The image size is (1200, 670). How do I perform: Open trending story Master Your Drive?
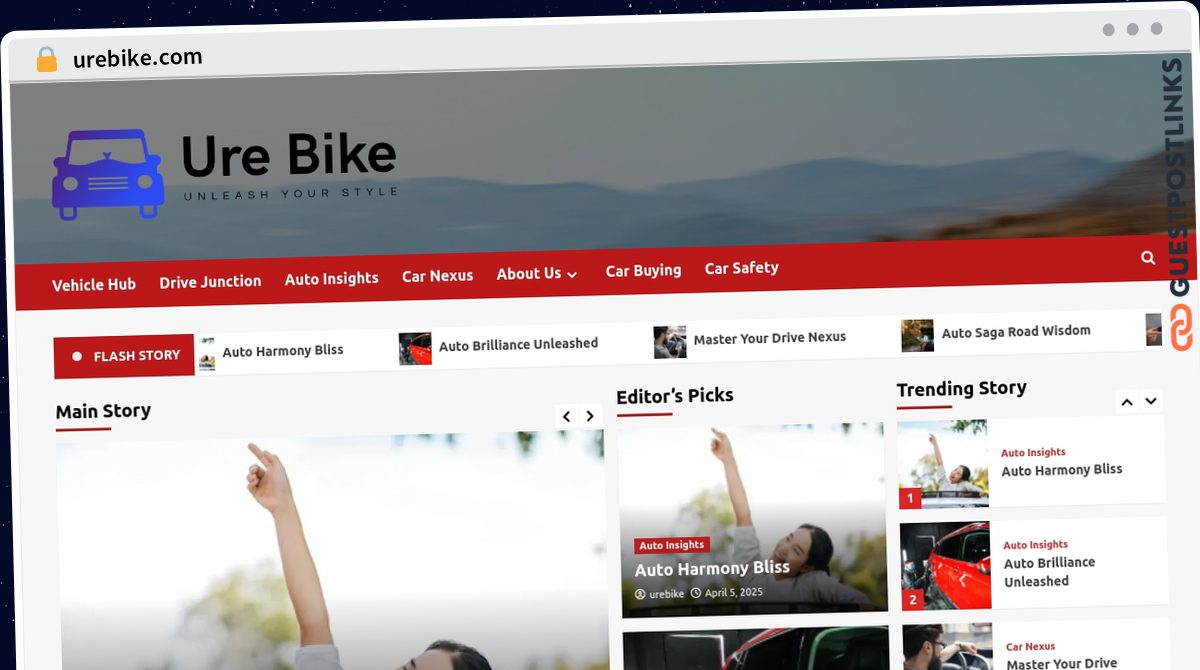1061,663
